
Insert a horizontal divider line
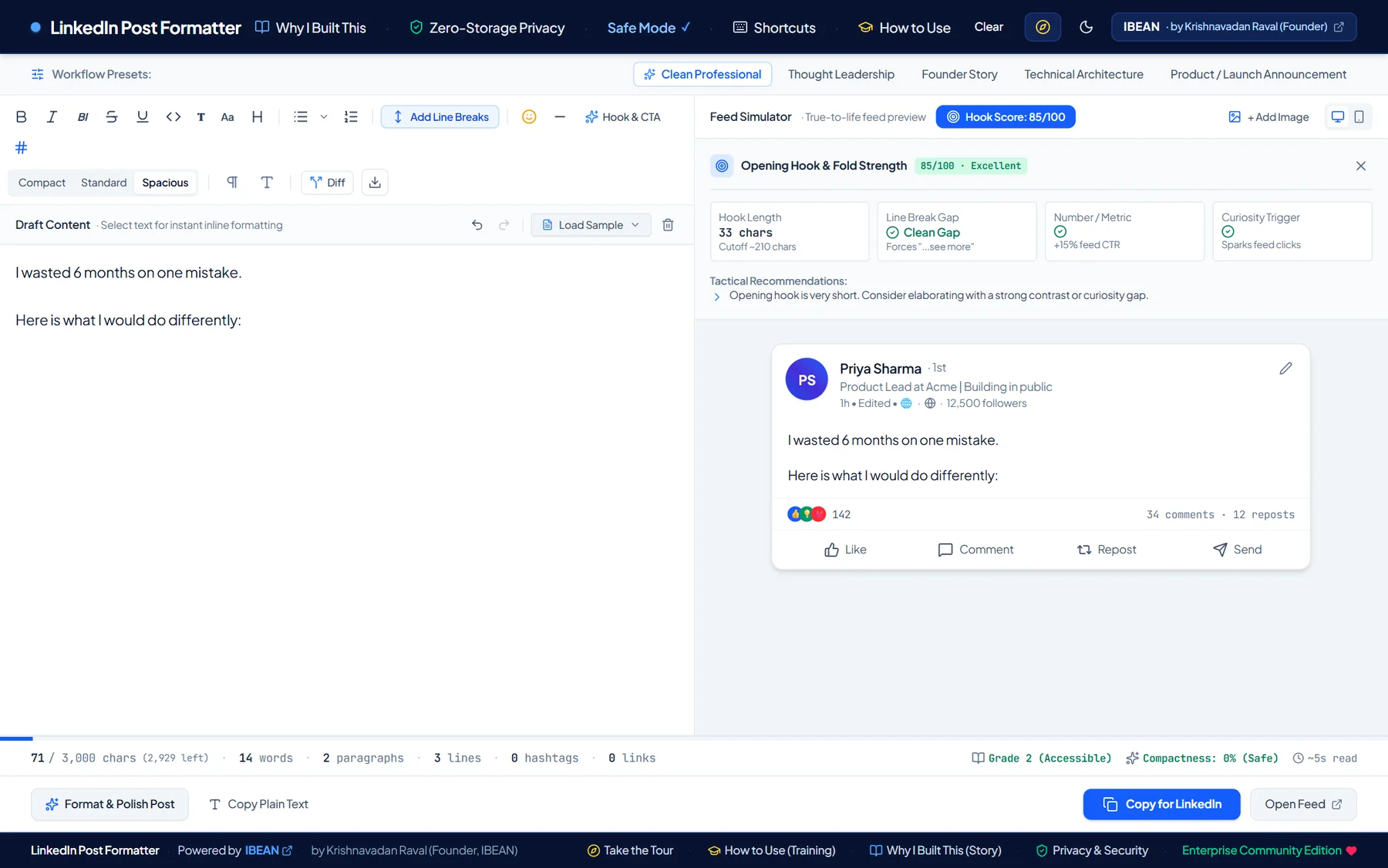click(560, 117)
